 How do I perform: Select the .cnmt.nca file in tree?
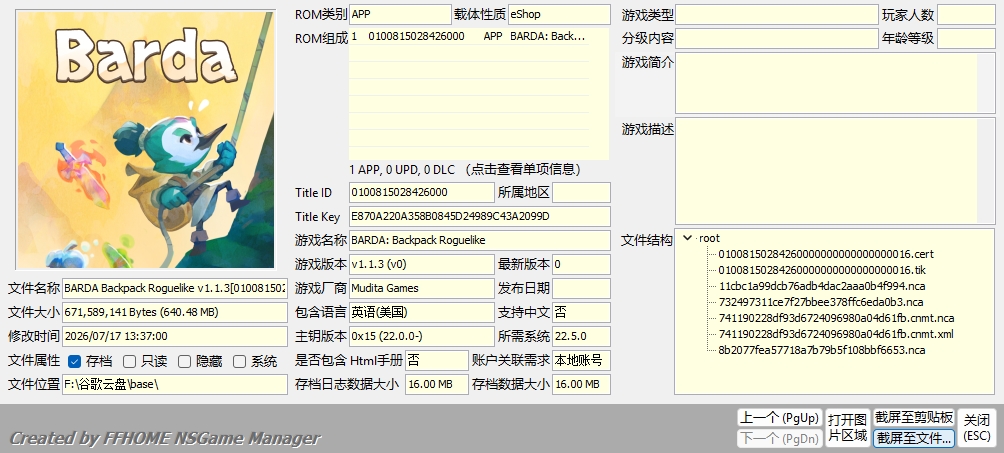coord(836,318)
